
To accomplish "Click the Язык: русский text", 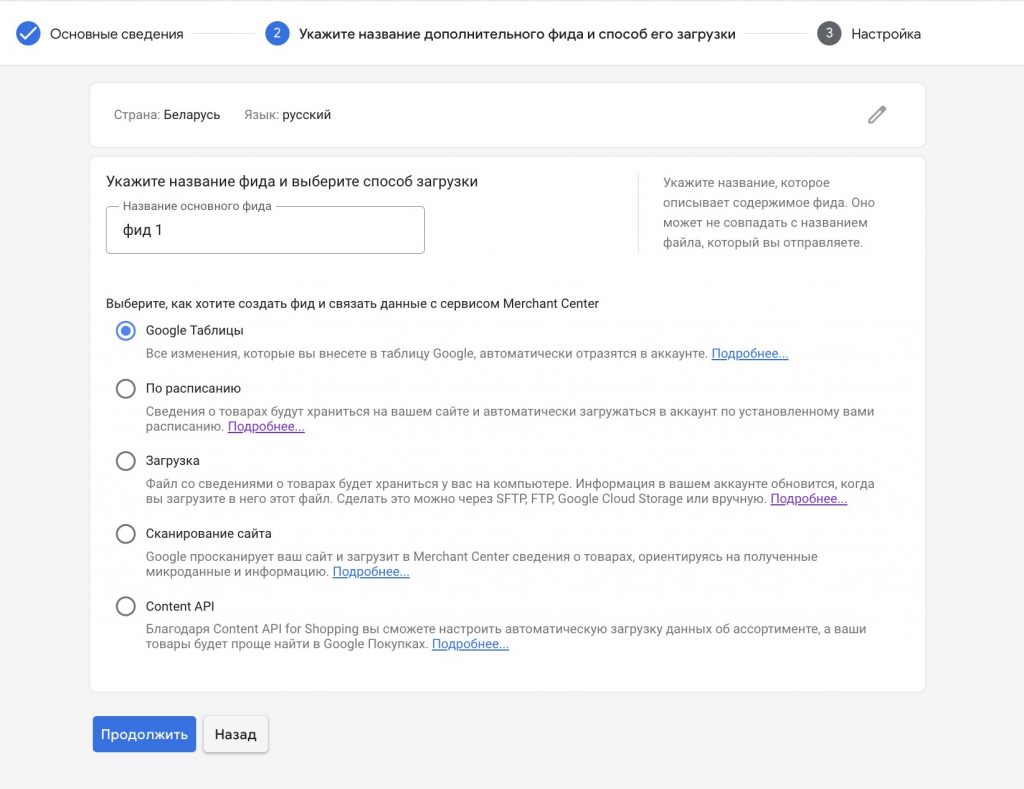I will pyautogui.click(x=287, y=115).
